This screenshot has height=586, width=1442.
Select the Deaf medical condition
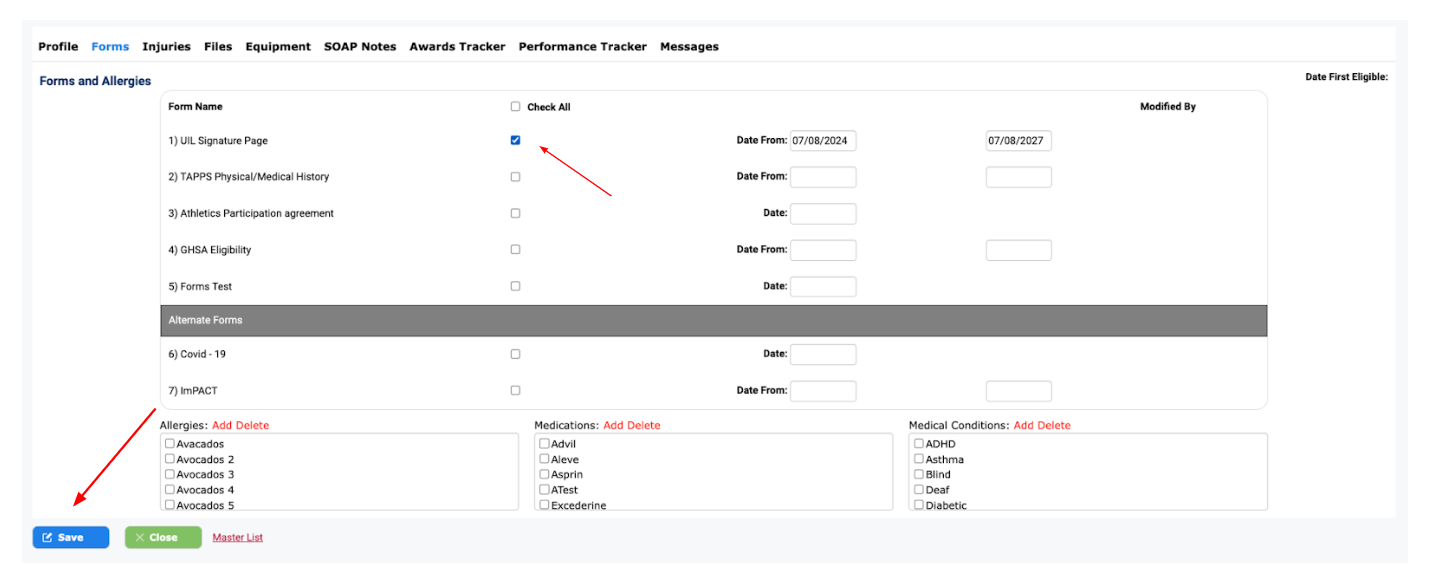coord(919,490)
